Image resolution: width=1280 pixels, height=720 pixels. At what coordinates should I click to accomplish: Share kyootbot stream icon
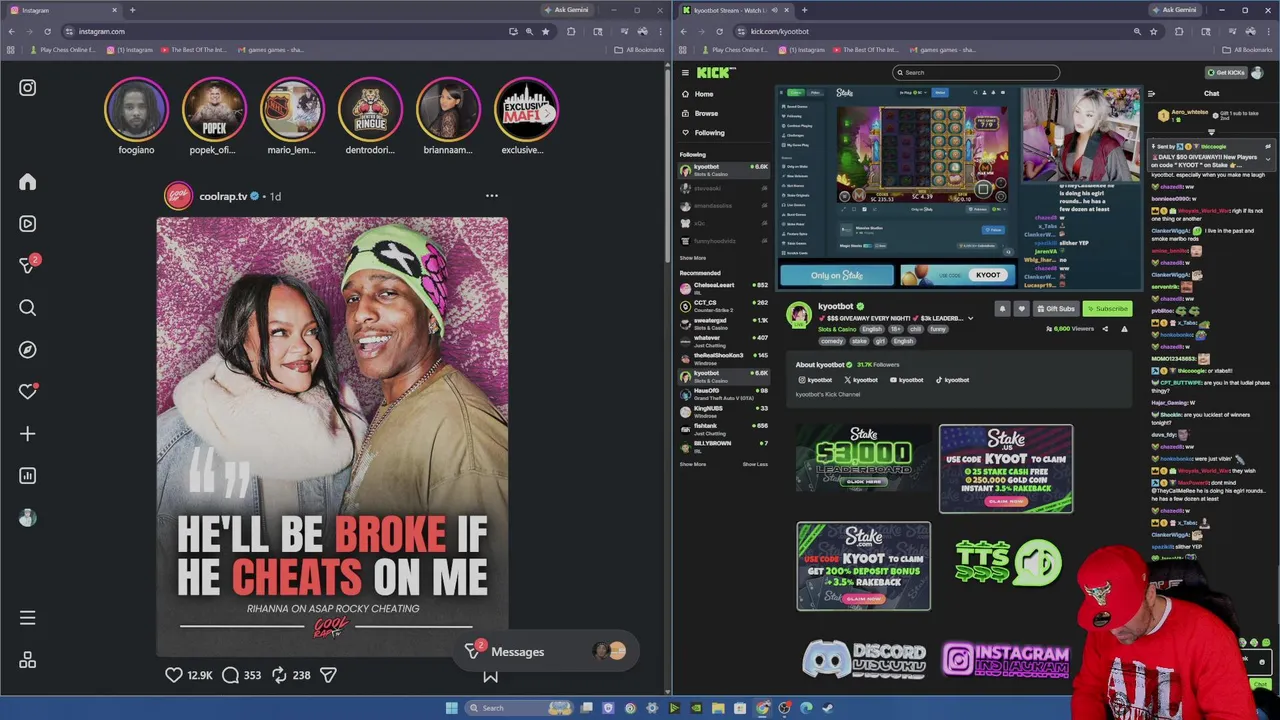pos(1105,329)
